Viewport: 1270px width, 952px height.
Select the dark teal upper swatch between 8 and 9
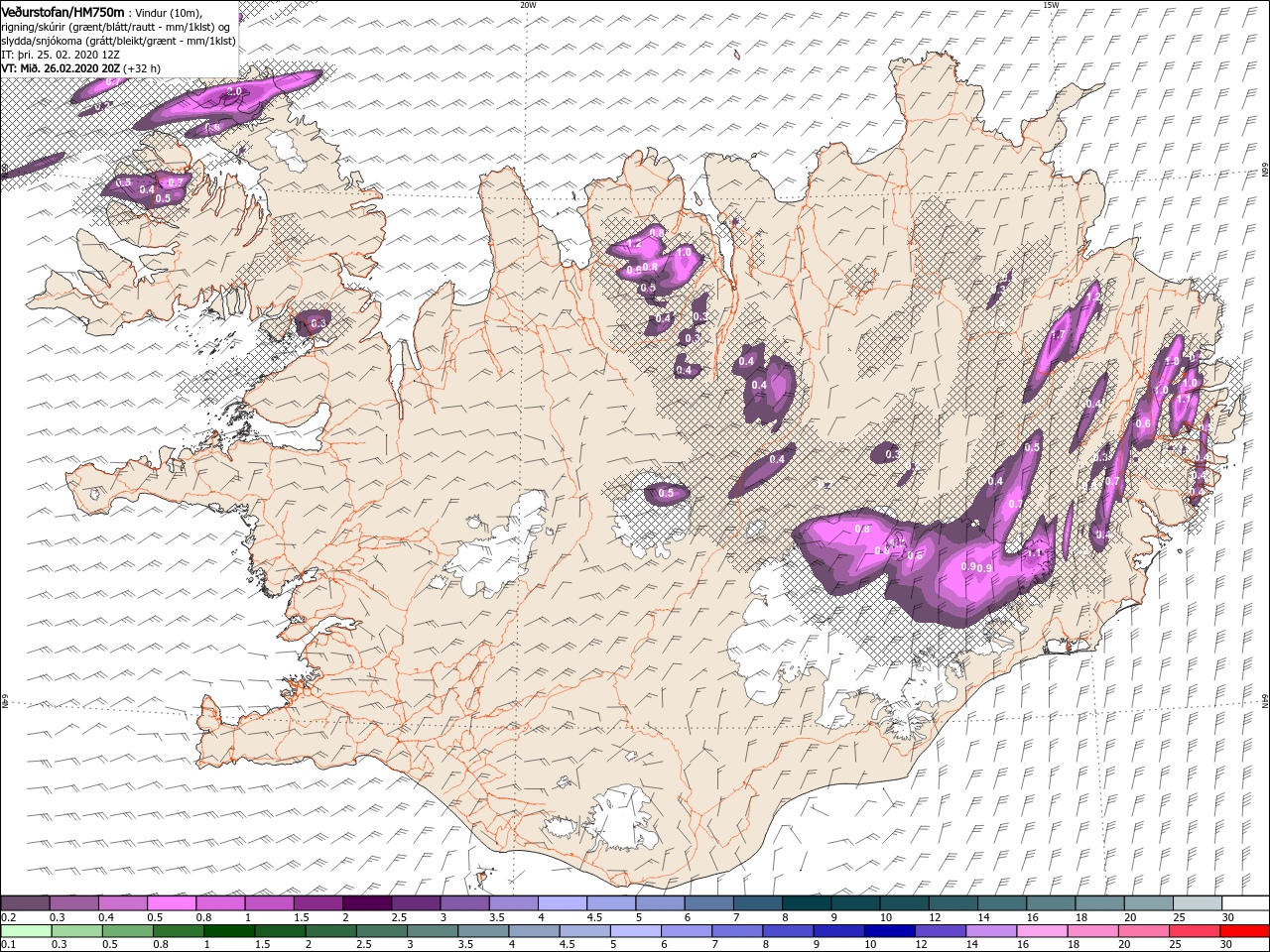point(806,903)
